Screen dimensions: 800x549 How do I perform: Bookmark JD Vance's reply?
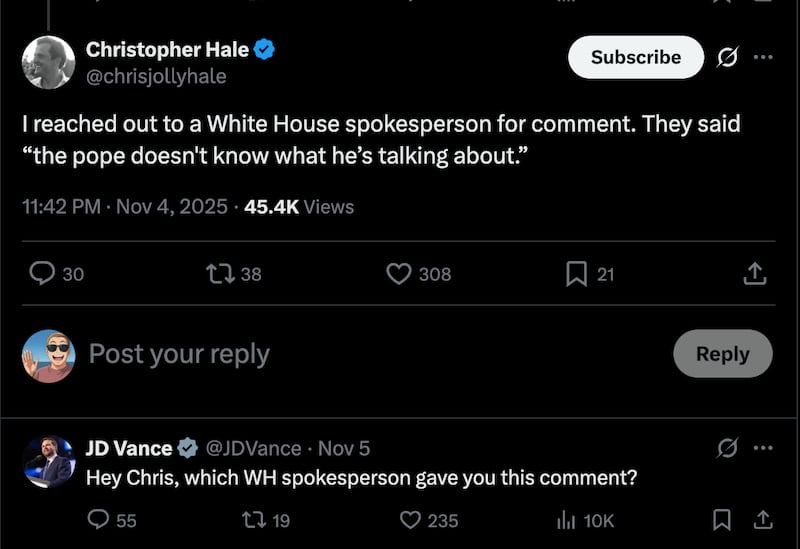[x=721, y=520]
